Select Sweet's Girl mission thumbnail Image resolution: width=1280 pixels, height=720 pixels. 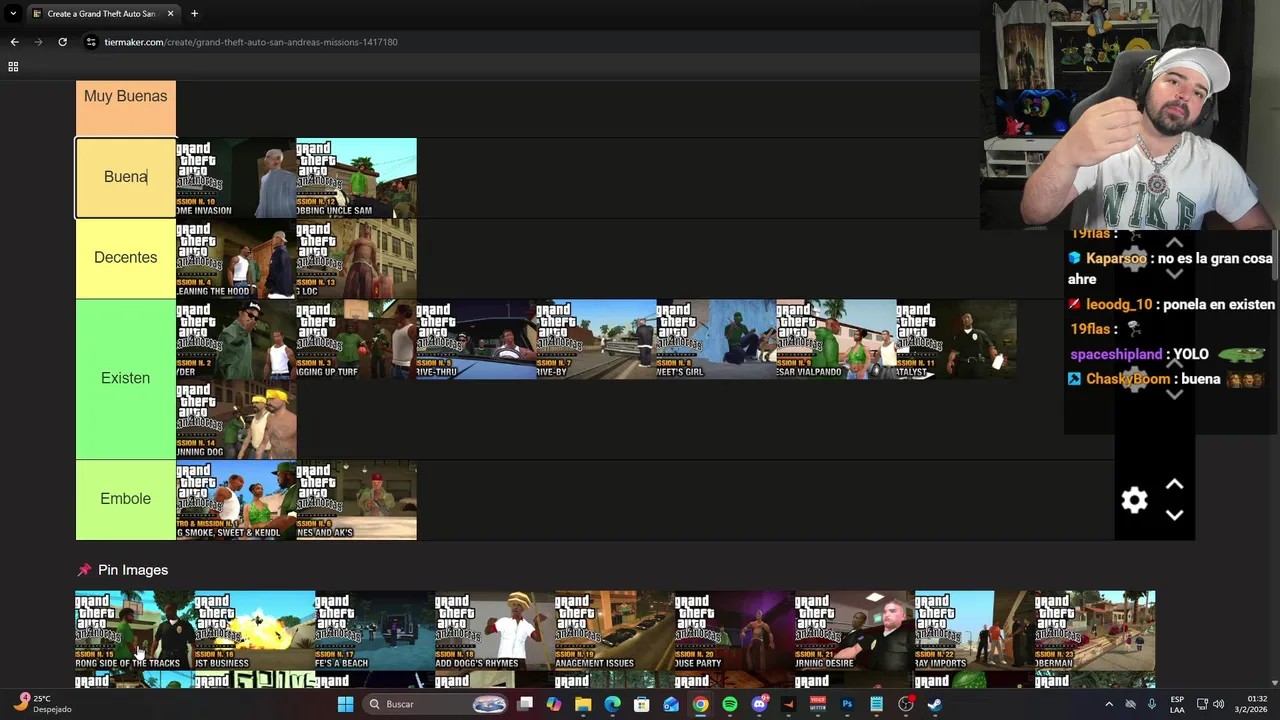716,339
